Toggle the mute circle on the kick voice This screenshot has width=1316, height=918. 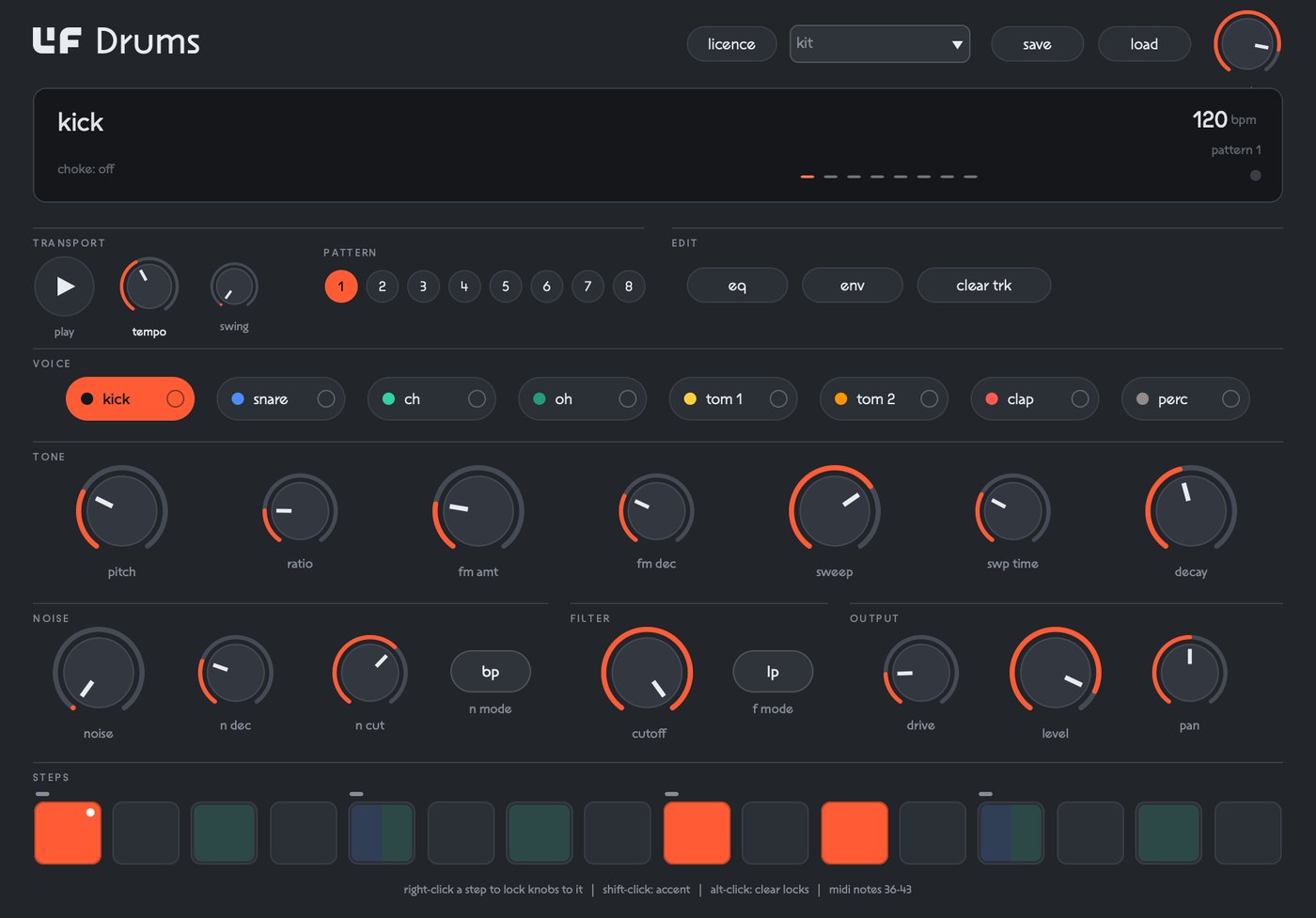[175, 399]
